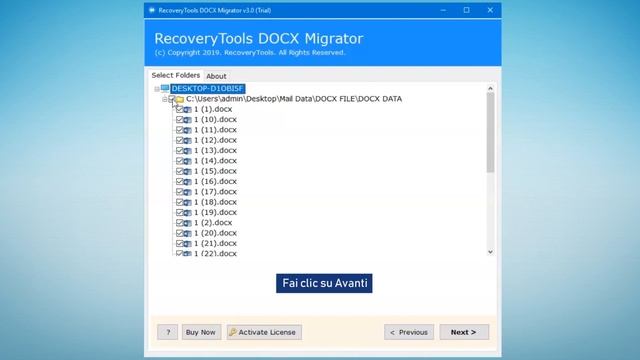Click the app icon in the title bar
Screen dimensions: 640x360
(x=152, y=10)
